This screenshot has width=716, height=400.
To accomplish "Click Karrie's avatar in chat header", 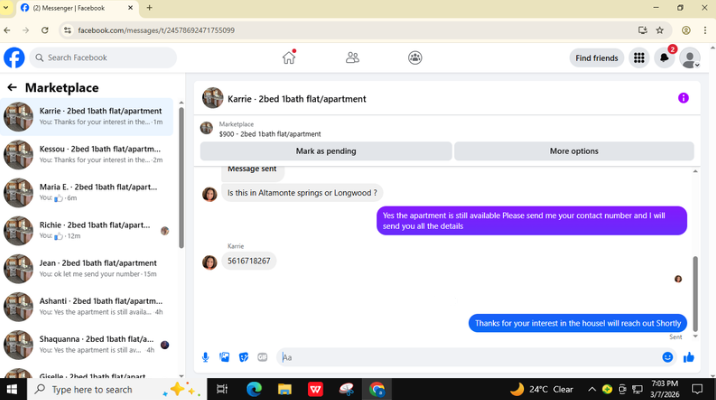I will (x=212, y=98).
